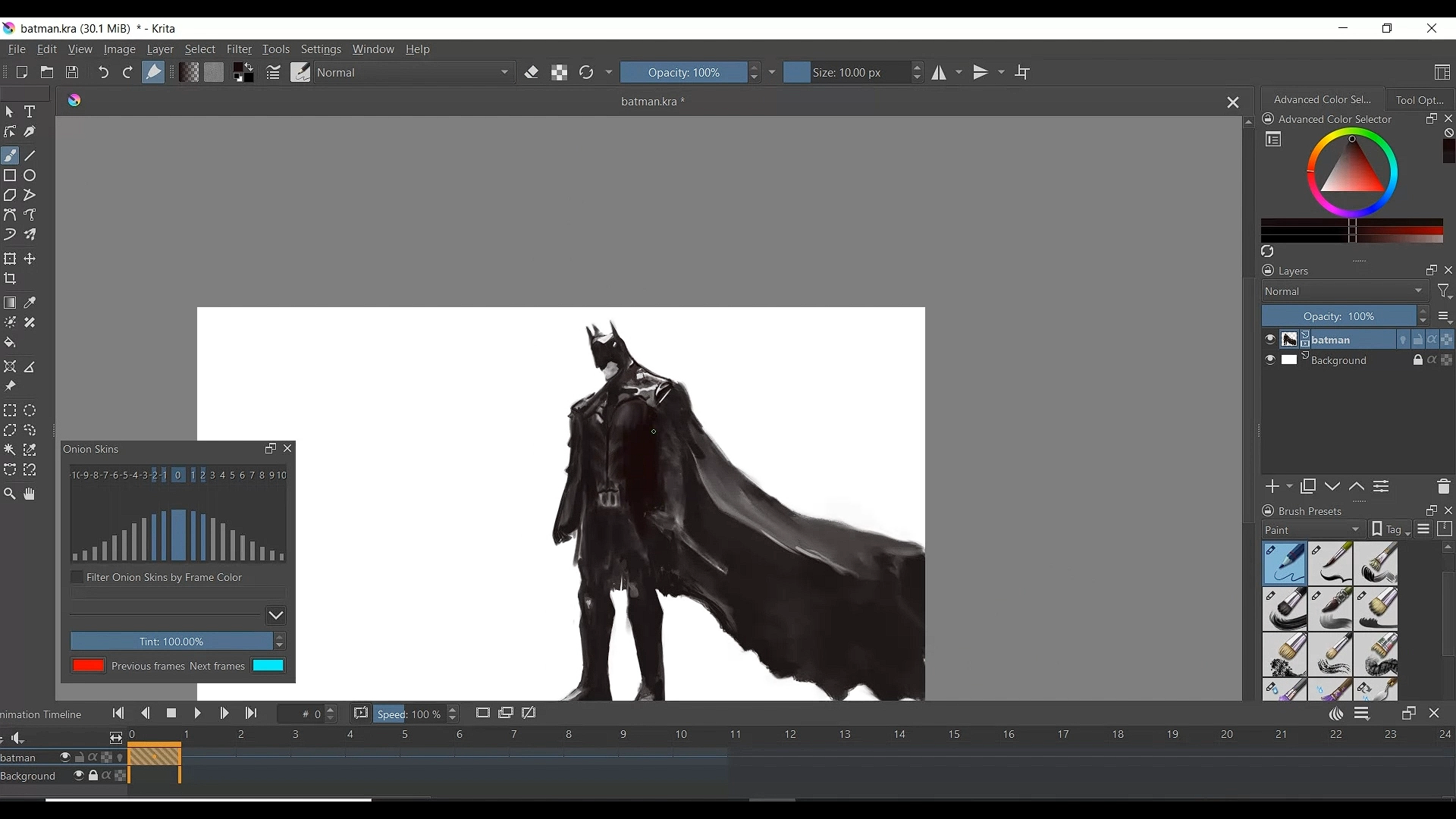Viewport: 1456px width, 819px height.
Task: Activate the Zoom tool
Action: (x=11, y=494)
